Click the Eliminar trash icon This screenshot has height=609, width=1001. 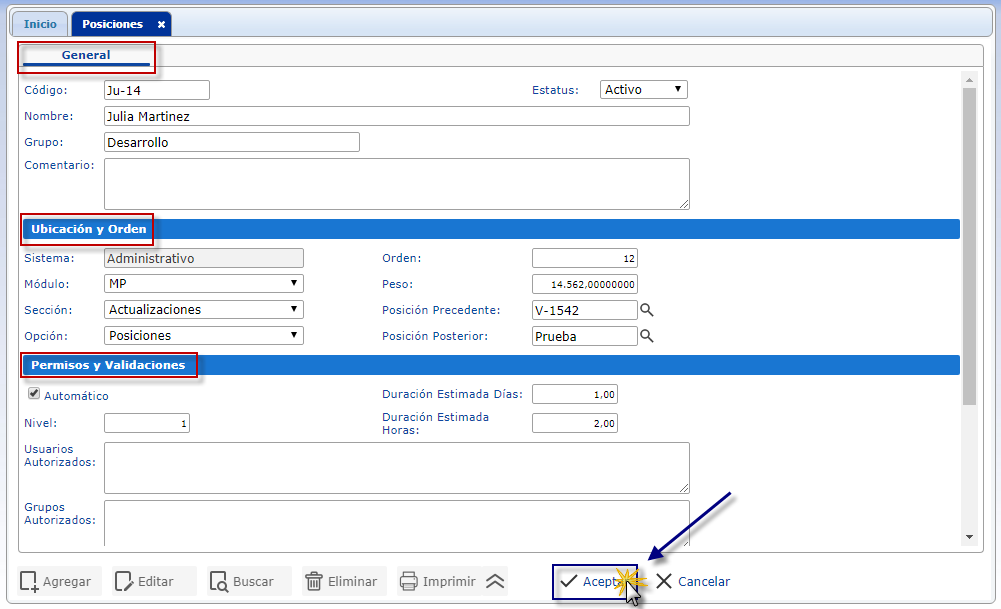tap(314, 582)
